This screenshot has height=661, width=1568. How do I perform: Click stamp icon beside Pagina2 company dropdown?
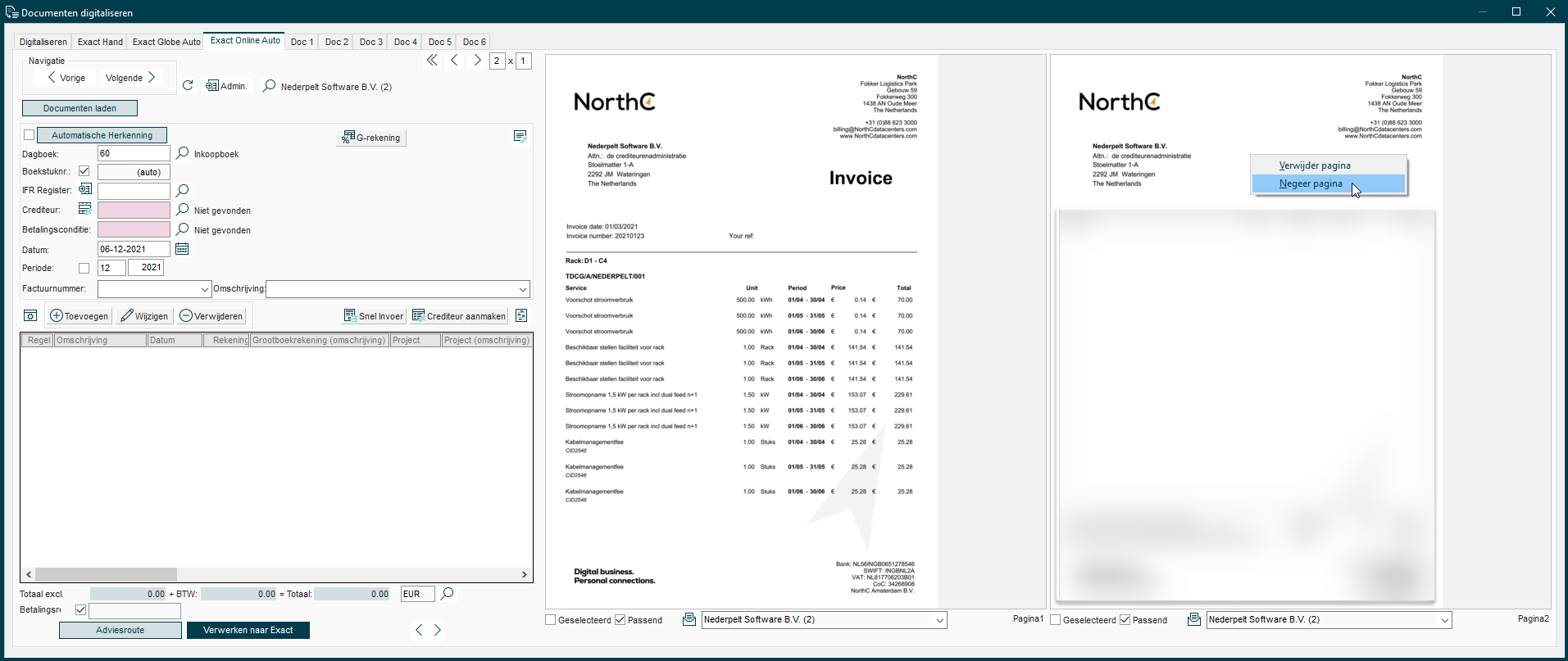pyautogui.click(x=1194, y=619)
